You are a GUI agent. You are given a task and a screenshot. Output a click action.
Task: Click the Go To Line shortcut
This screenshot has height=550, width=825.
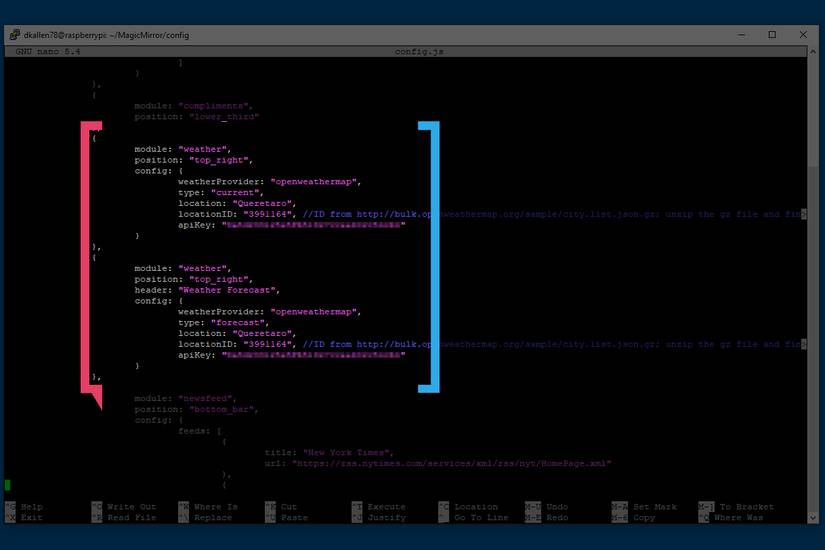[x=480, y=518]
